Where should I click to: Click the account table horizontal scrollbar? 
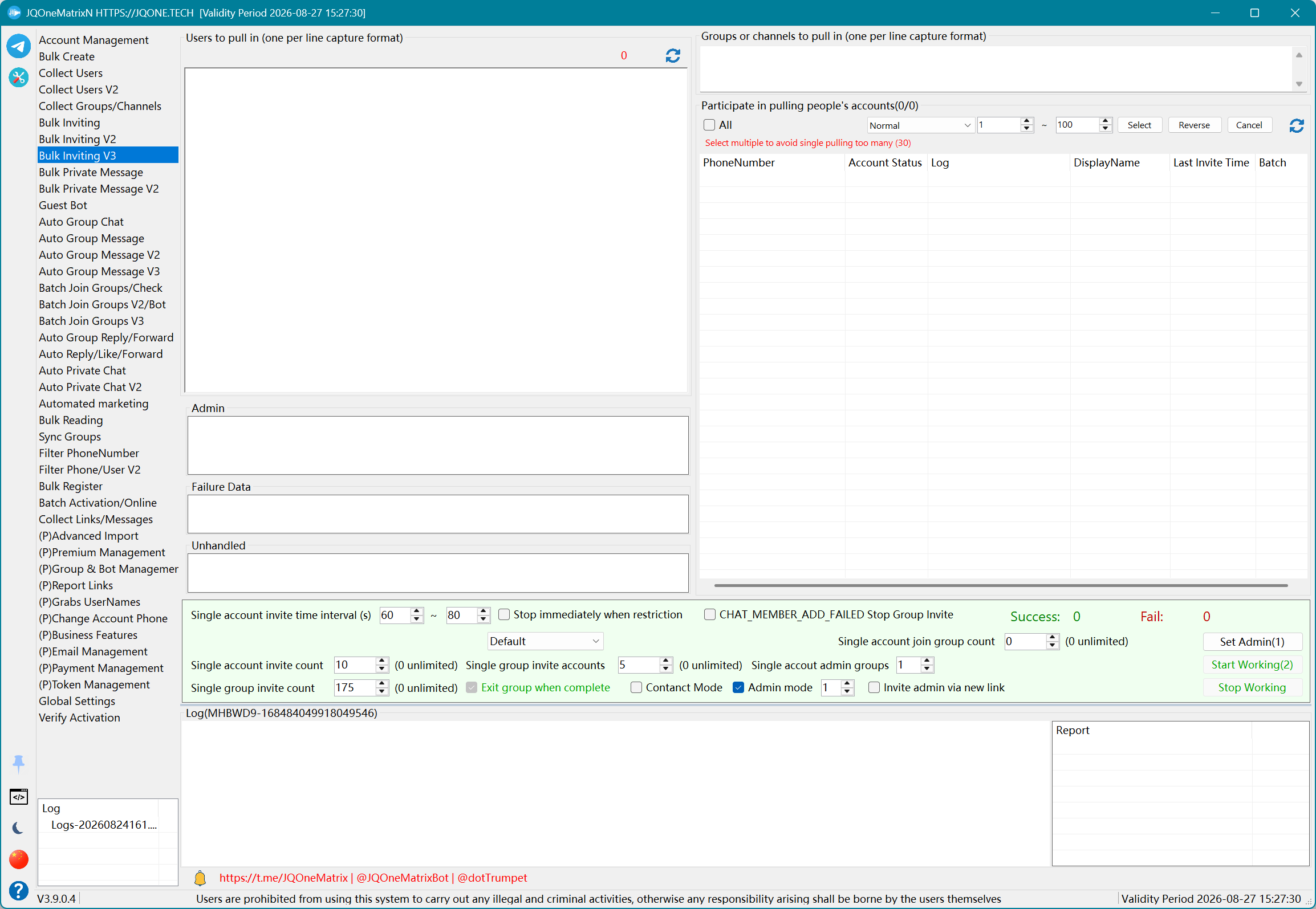pyautogui.click(x=1001, y=585)
